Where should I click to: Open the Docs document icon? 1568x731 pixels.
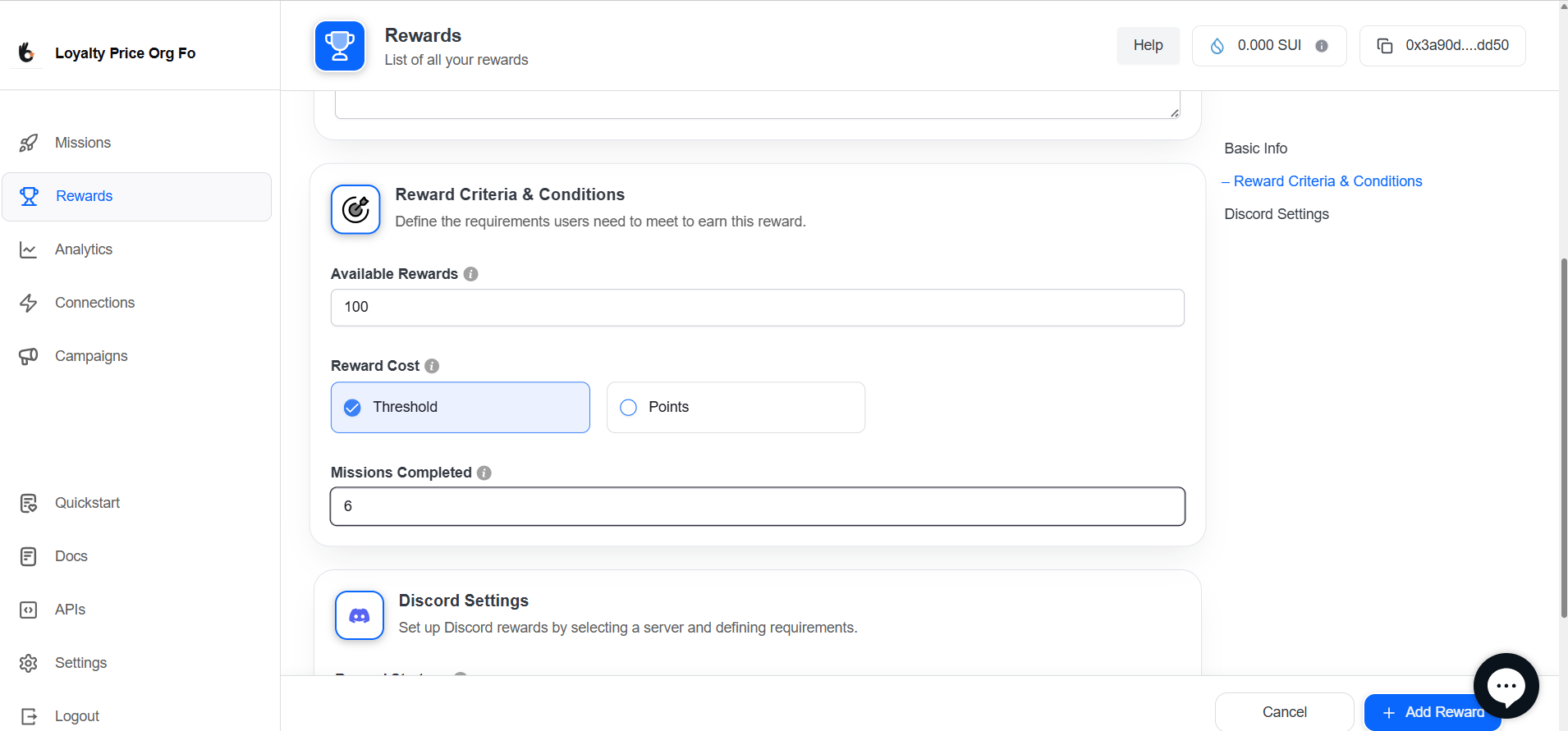29,556
